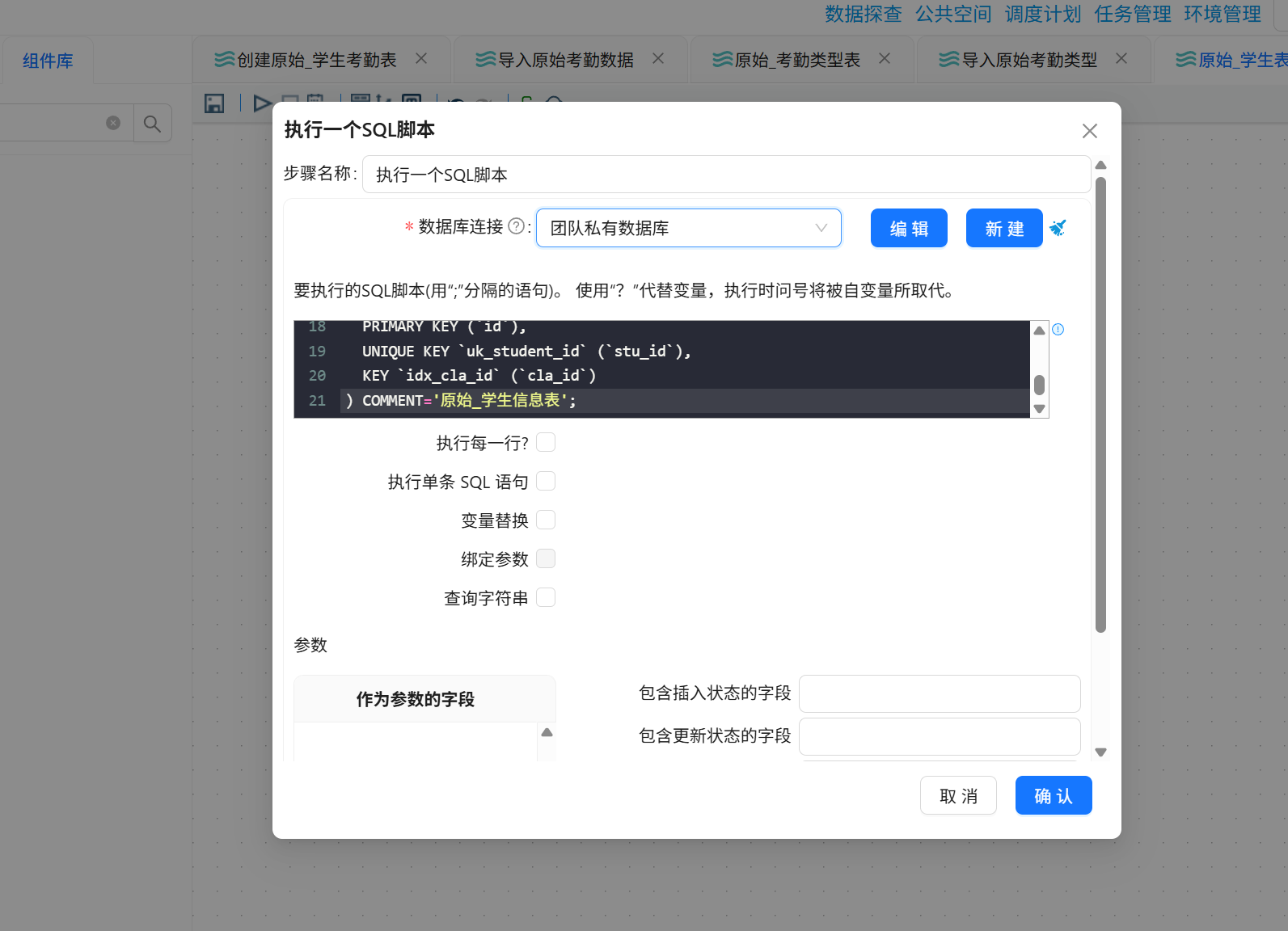Click the workflow icon on the 原始_学生表 tab
The image size is (1288, 931).
pyautogui.click(x=1185, y=59)
